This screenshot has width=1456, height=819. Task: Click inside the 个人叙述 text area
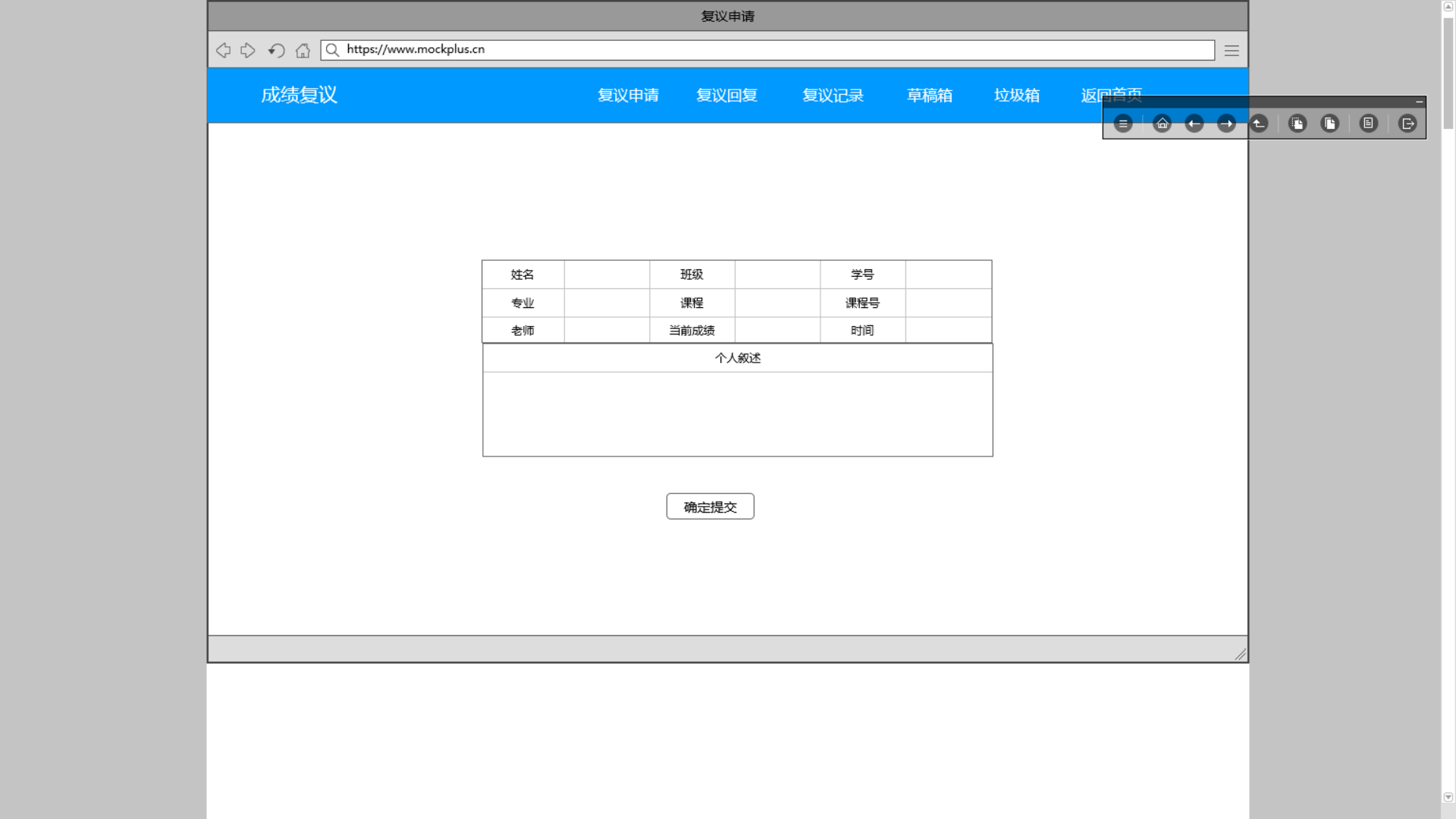[737, 414]
